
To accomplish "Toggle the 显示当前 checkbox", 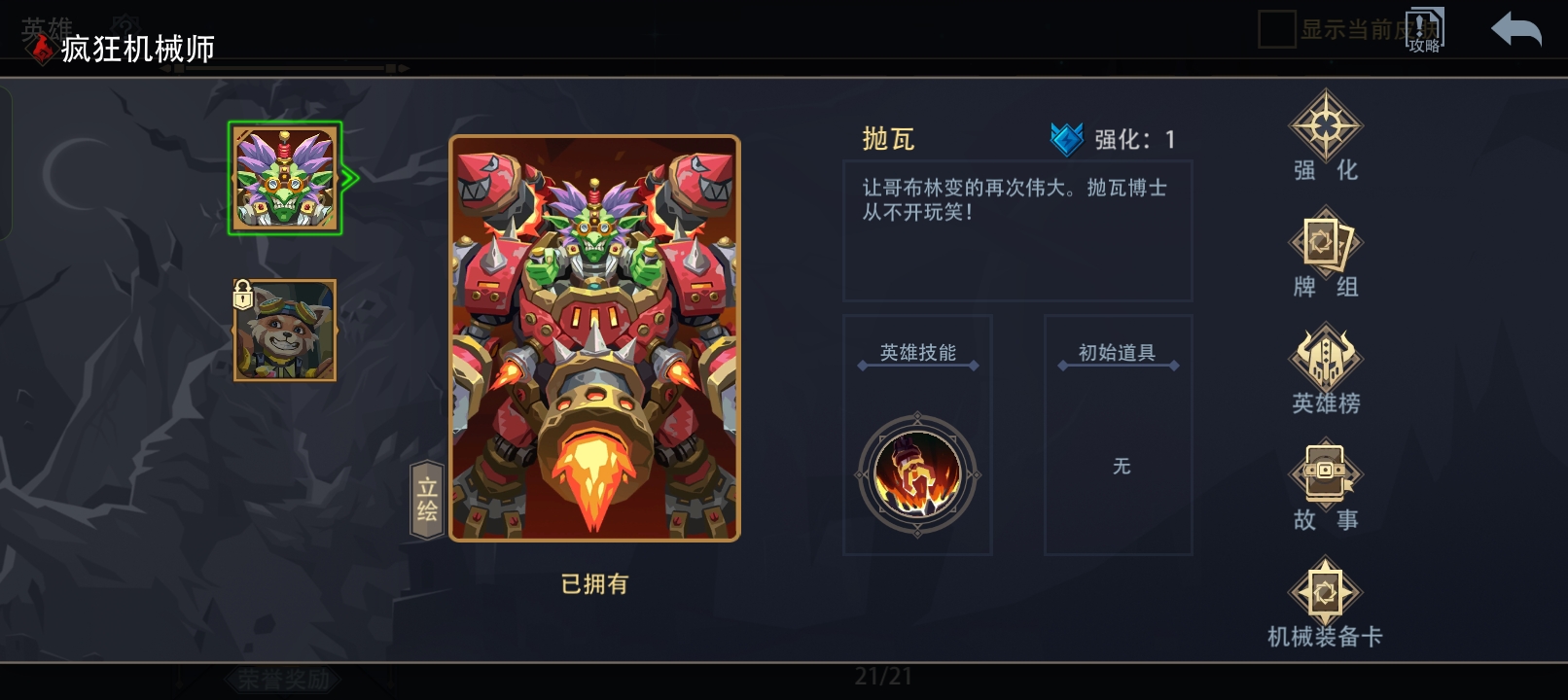I will [x=1276, y=29].
